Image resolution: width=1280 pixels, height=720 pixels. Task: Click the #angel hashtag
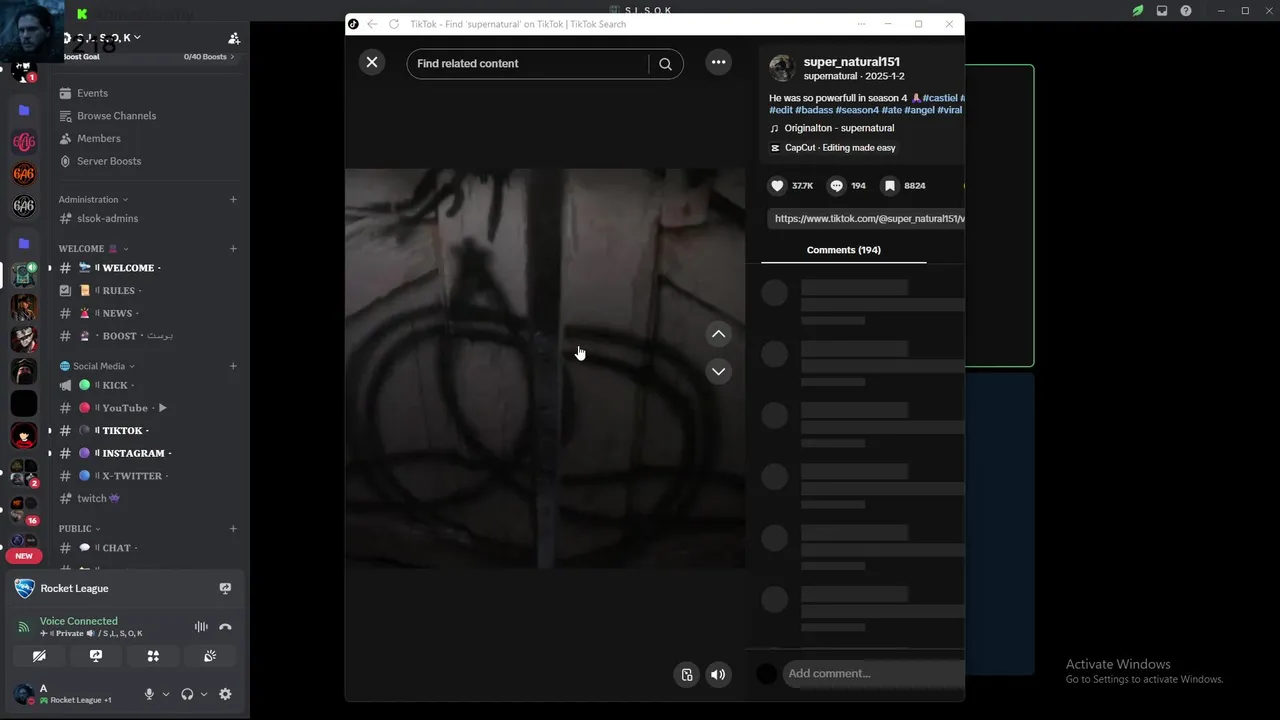919,110
